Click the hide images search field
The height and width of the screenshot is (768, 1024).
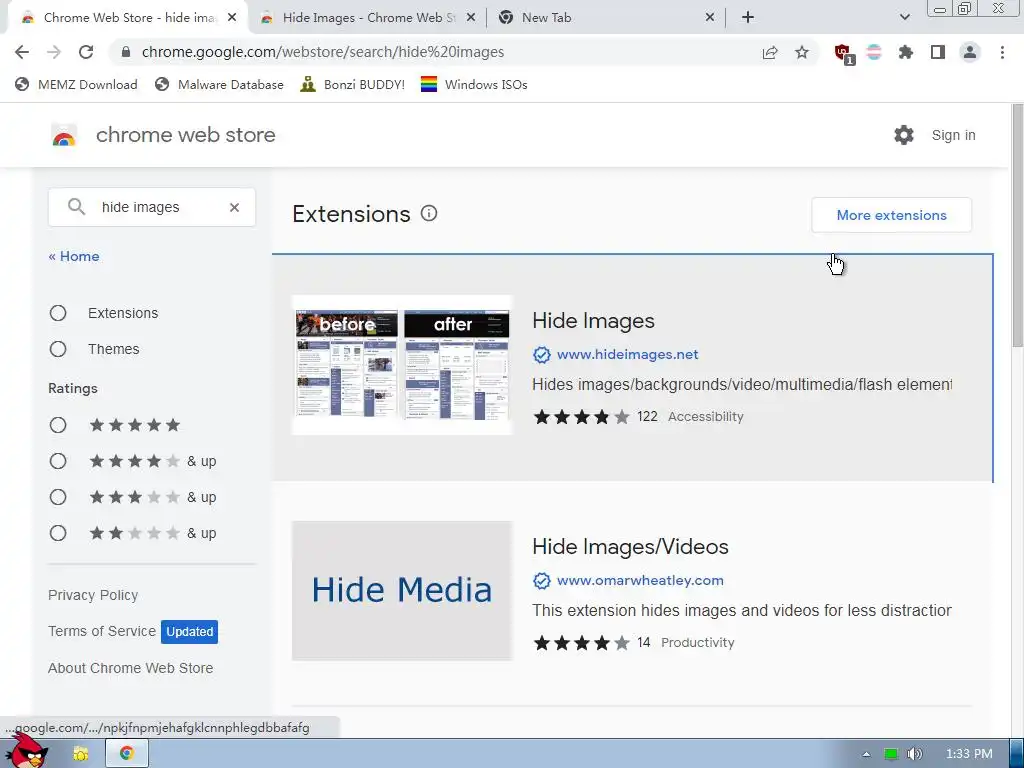click(152, 208)
